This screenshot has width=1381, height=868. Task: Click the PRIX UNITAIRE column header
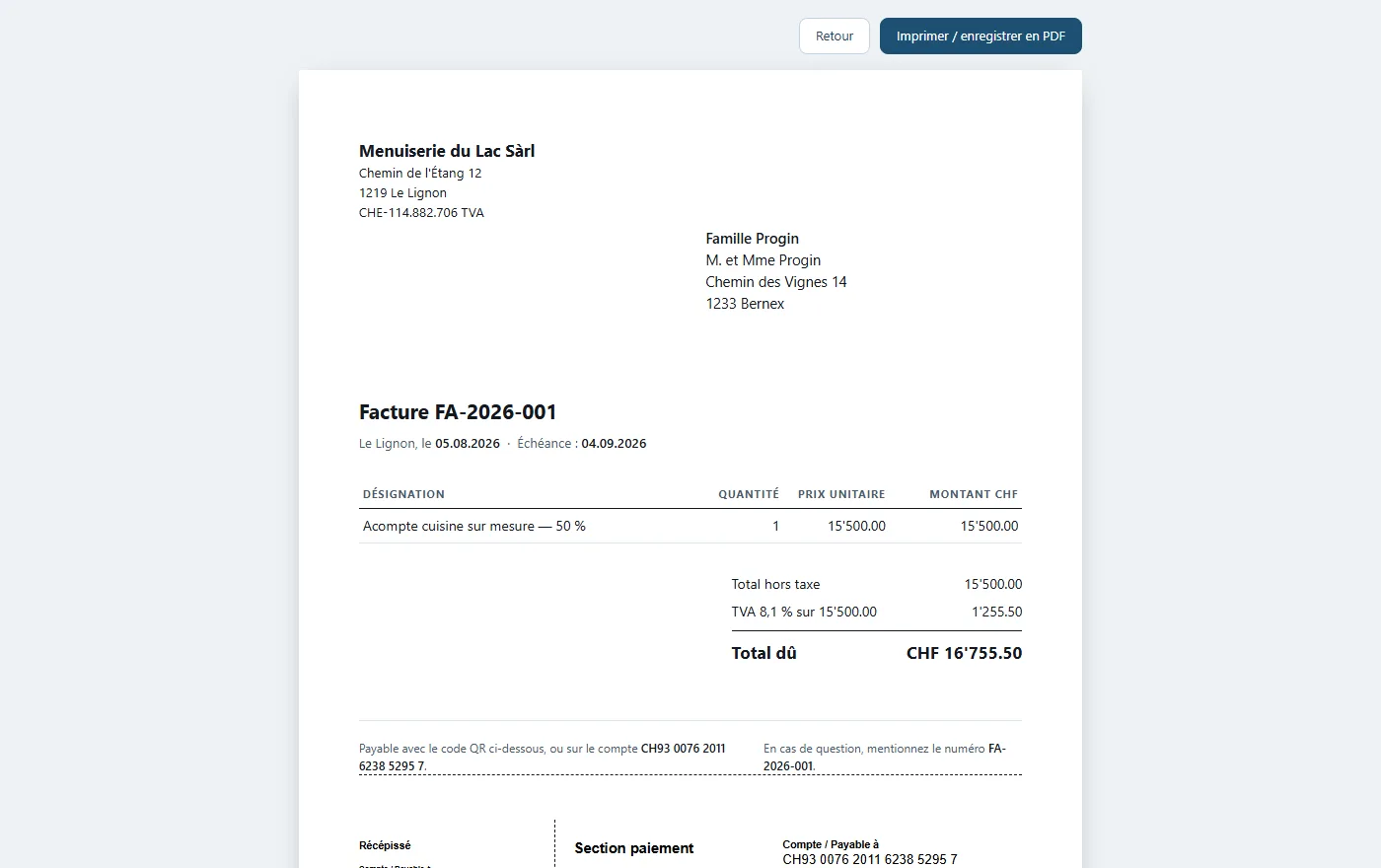(841, 494)
